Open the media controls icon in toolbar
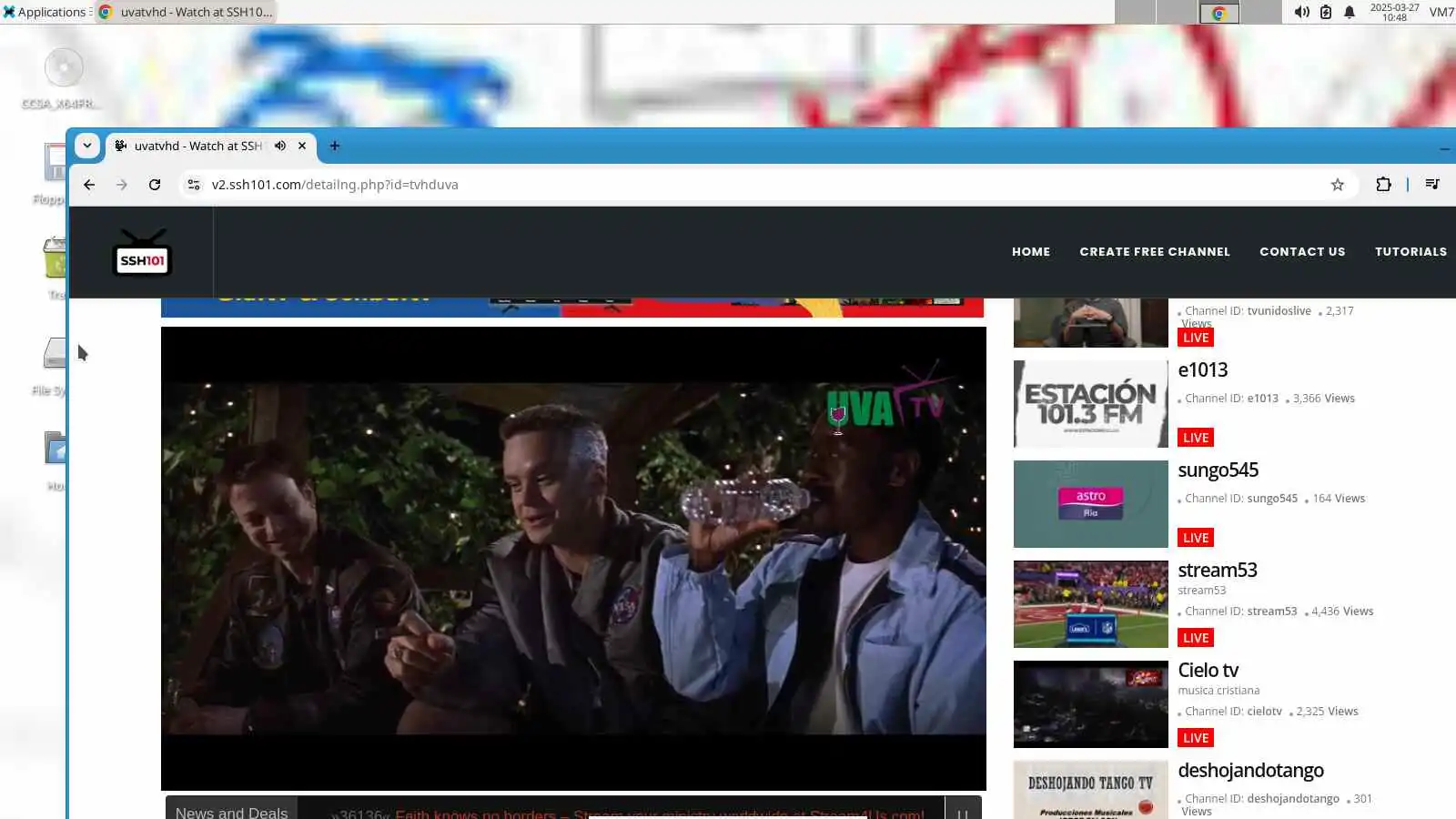 [1432, 185]
